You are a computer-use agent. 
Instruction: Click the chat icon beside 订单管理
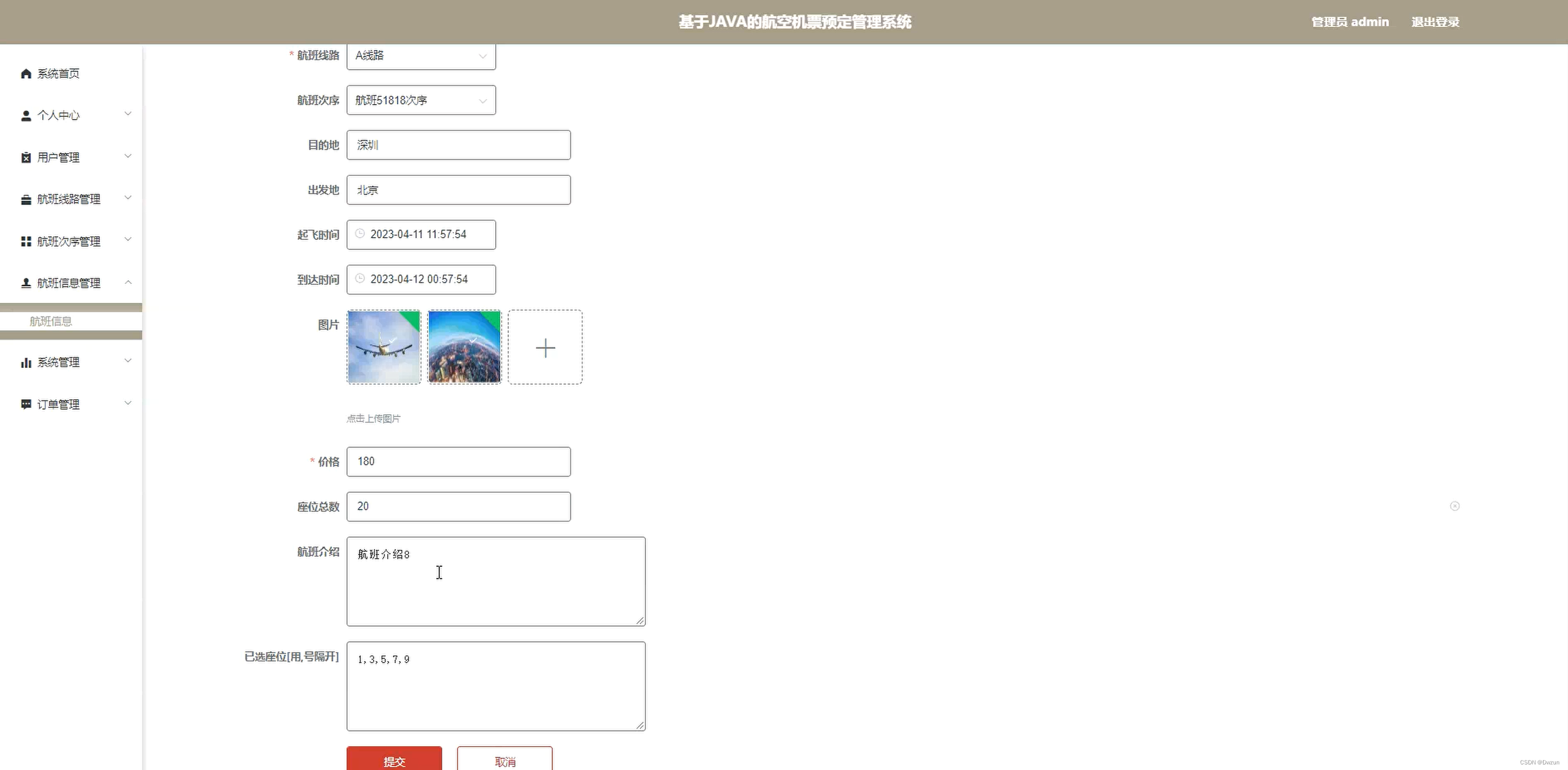click(x=26, y=405)
